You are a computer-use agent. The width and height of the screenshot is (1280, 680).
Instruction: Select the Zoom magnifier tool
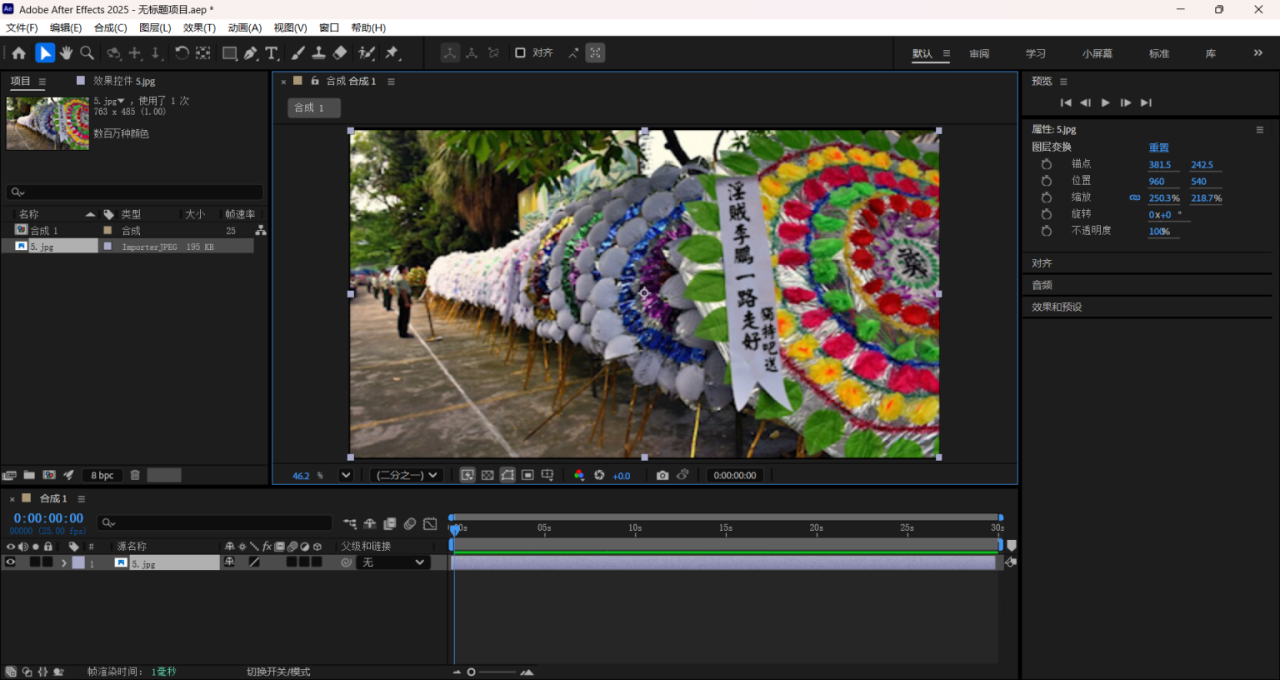coord(87,53)
